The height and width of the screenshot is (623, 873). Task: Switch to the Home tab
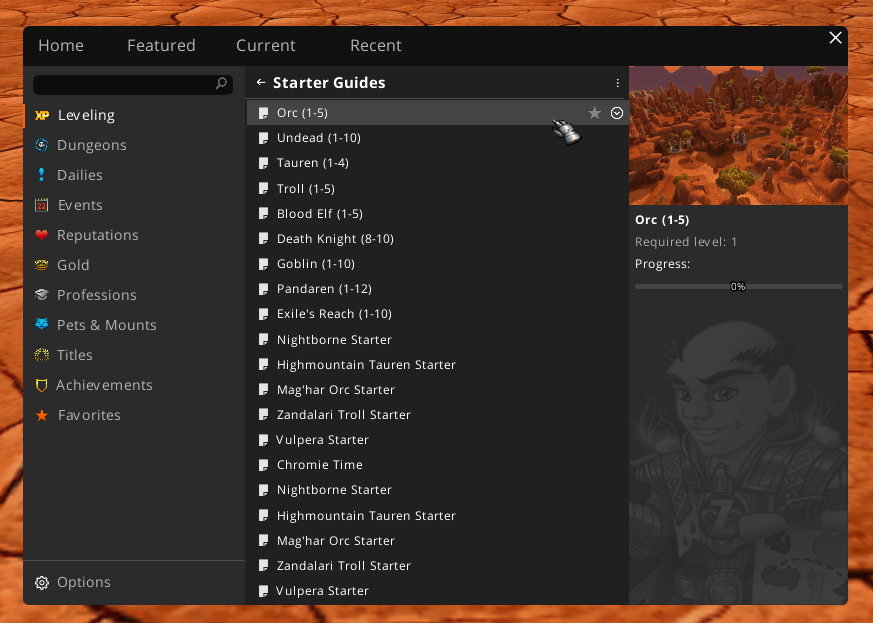point(61,45)
